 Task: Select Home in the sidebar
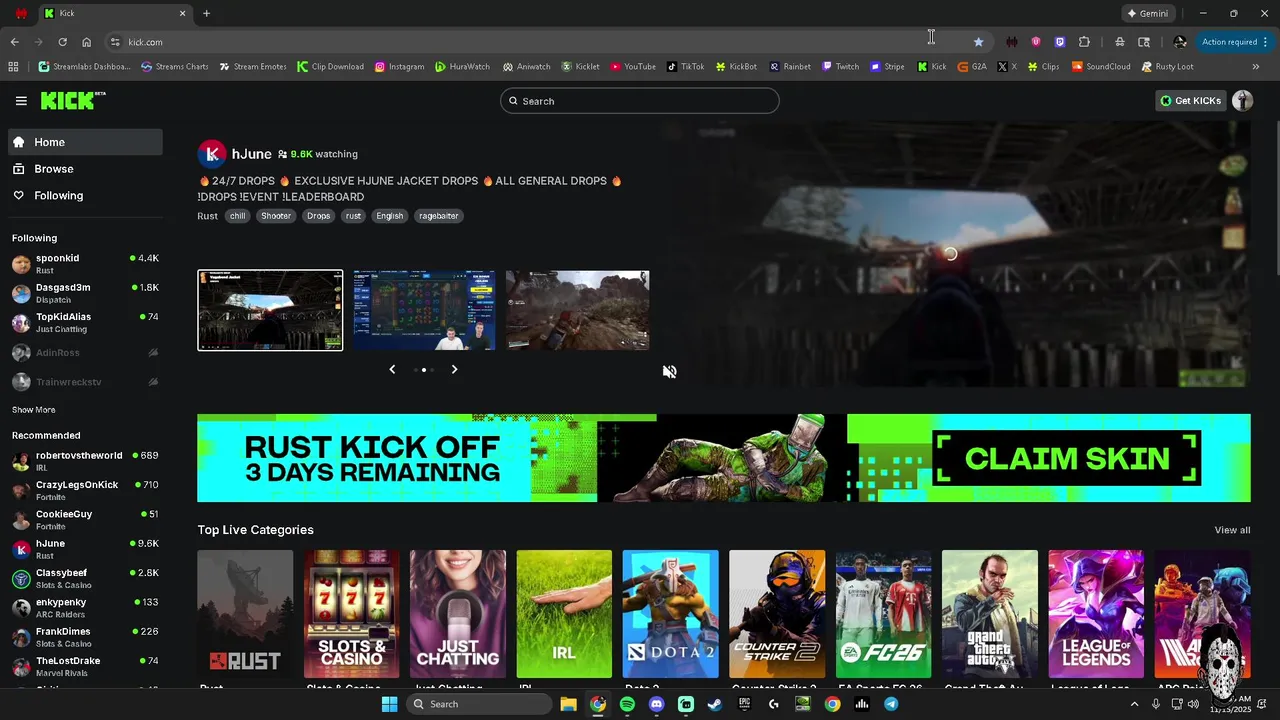click(85, 142)
